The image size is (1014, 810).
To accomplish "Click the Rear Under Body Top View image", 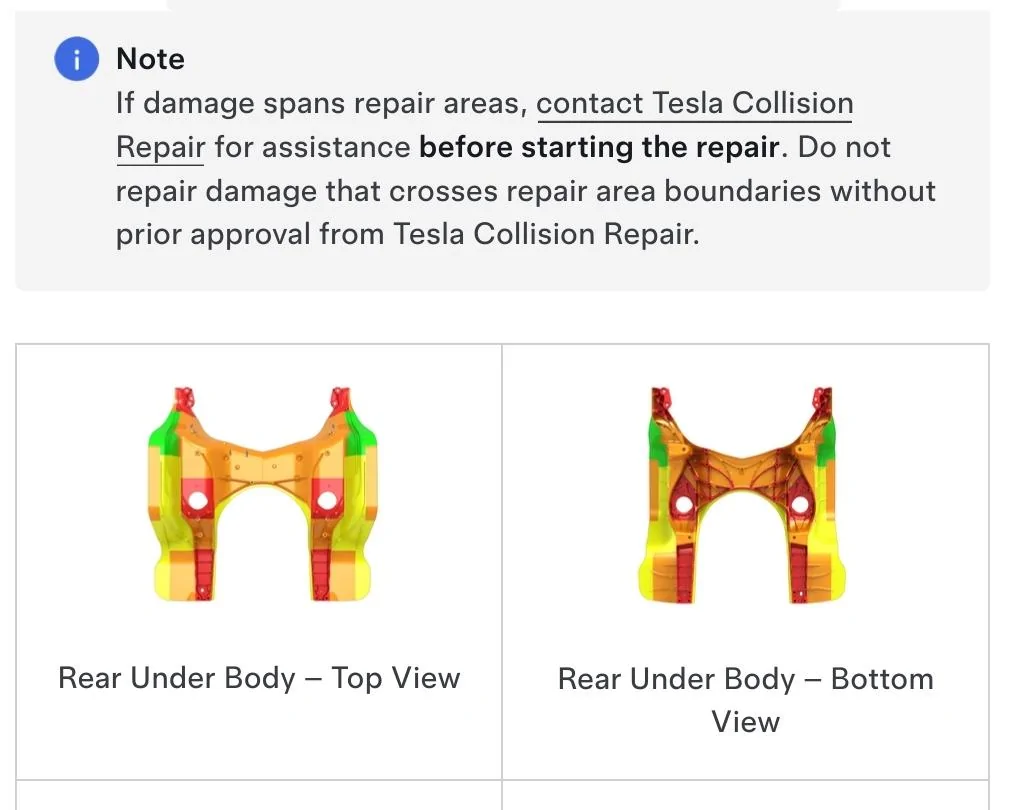I will point(262,494).
